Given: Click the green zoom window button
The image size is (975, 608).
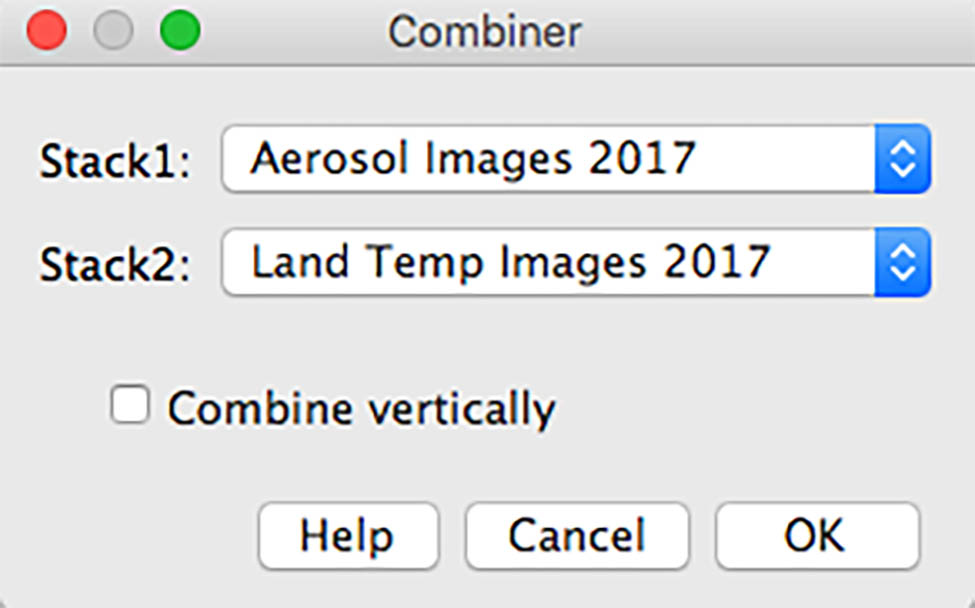Looking at the screenshot, I should click(x=180, y=31).
